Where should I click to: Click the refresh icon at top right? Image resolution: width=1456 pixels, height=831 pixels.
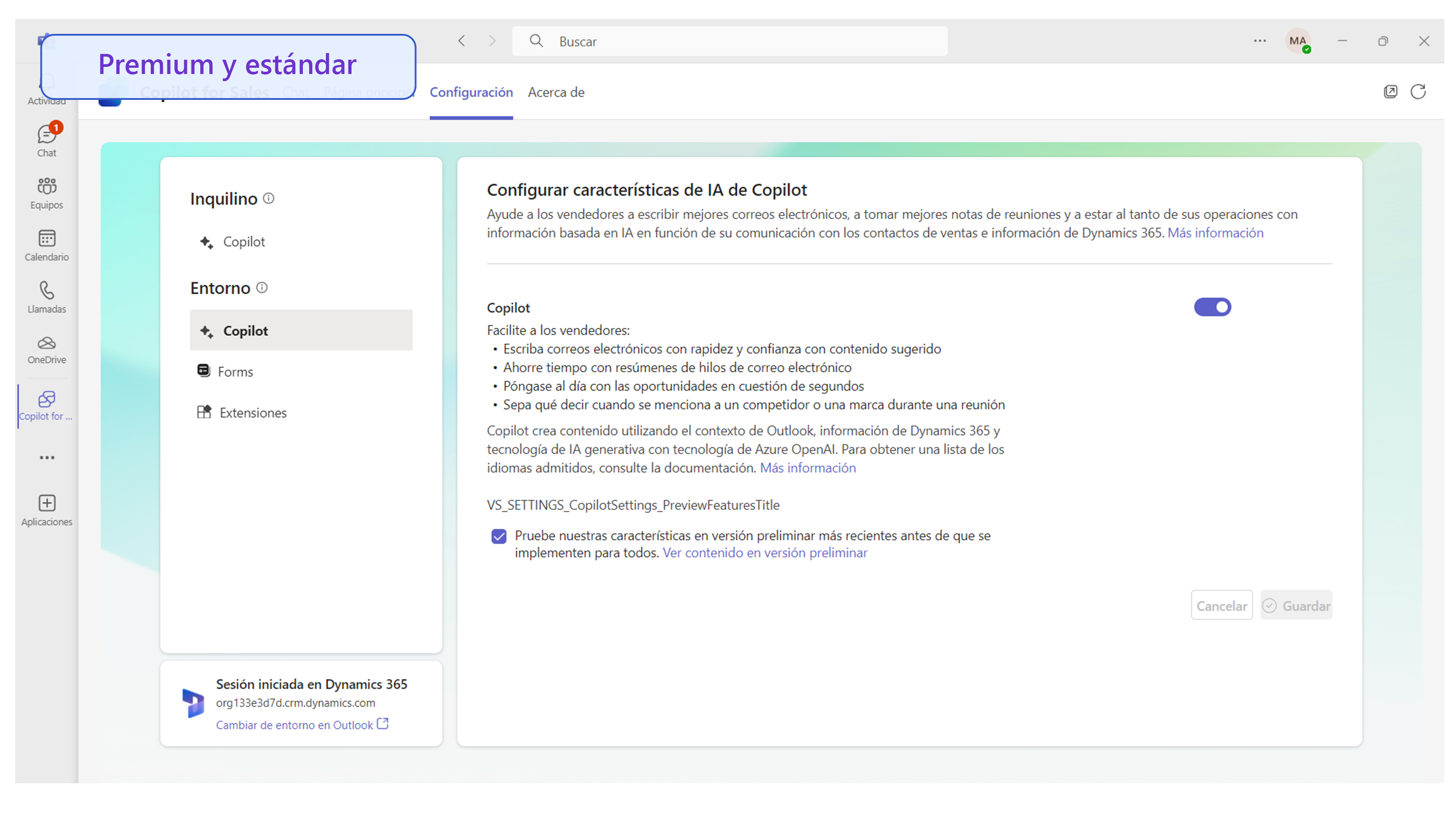point(1418,92)
